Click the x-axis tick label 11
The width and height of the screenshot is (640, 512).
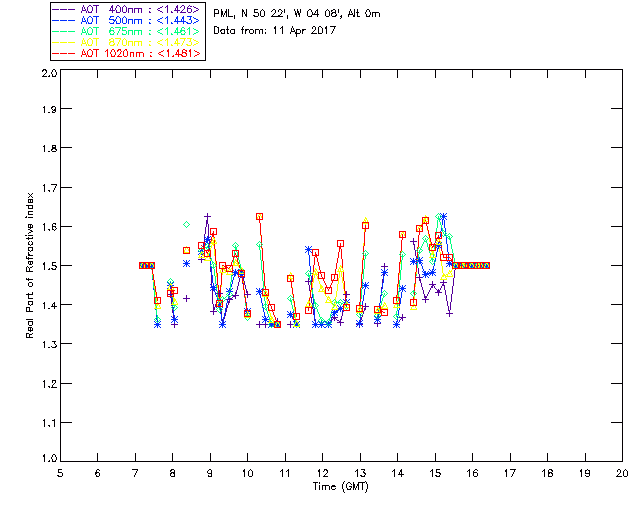[x=285, y=473]
